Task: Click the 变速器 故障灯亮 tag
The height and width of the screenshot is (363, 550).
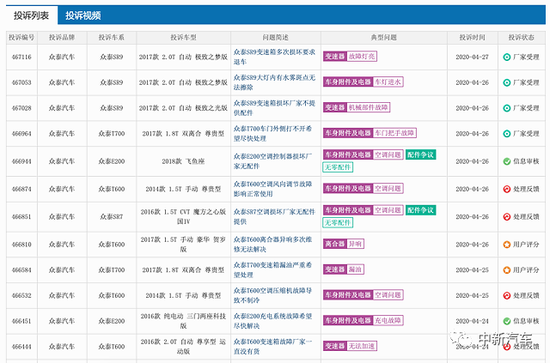Action: tap(350, 56)
